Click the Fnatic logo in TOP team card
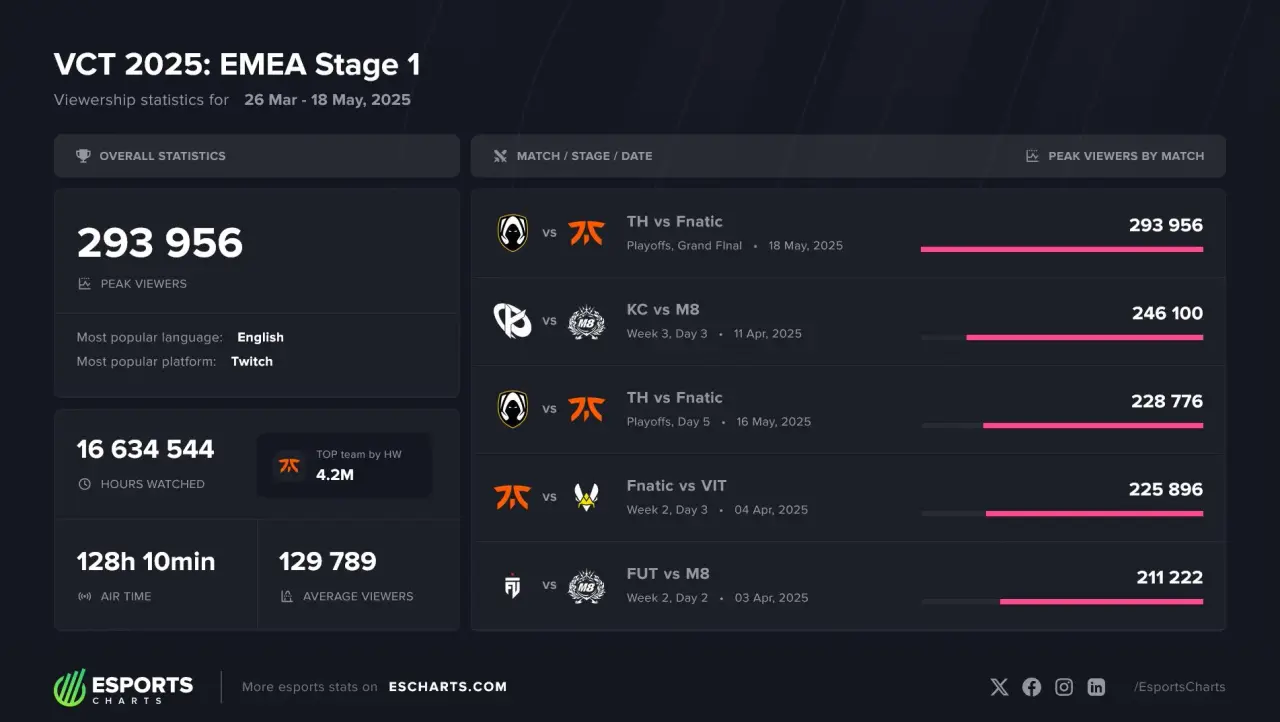1280x722 pixels. coord(289,466)
